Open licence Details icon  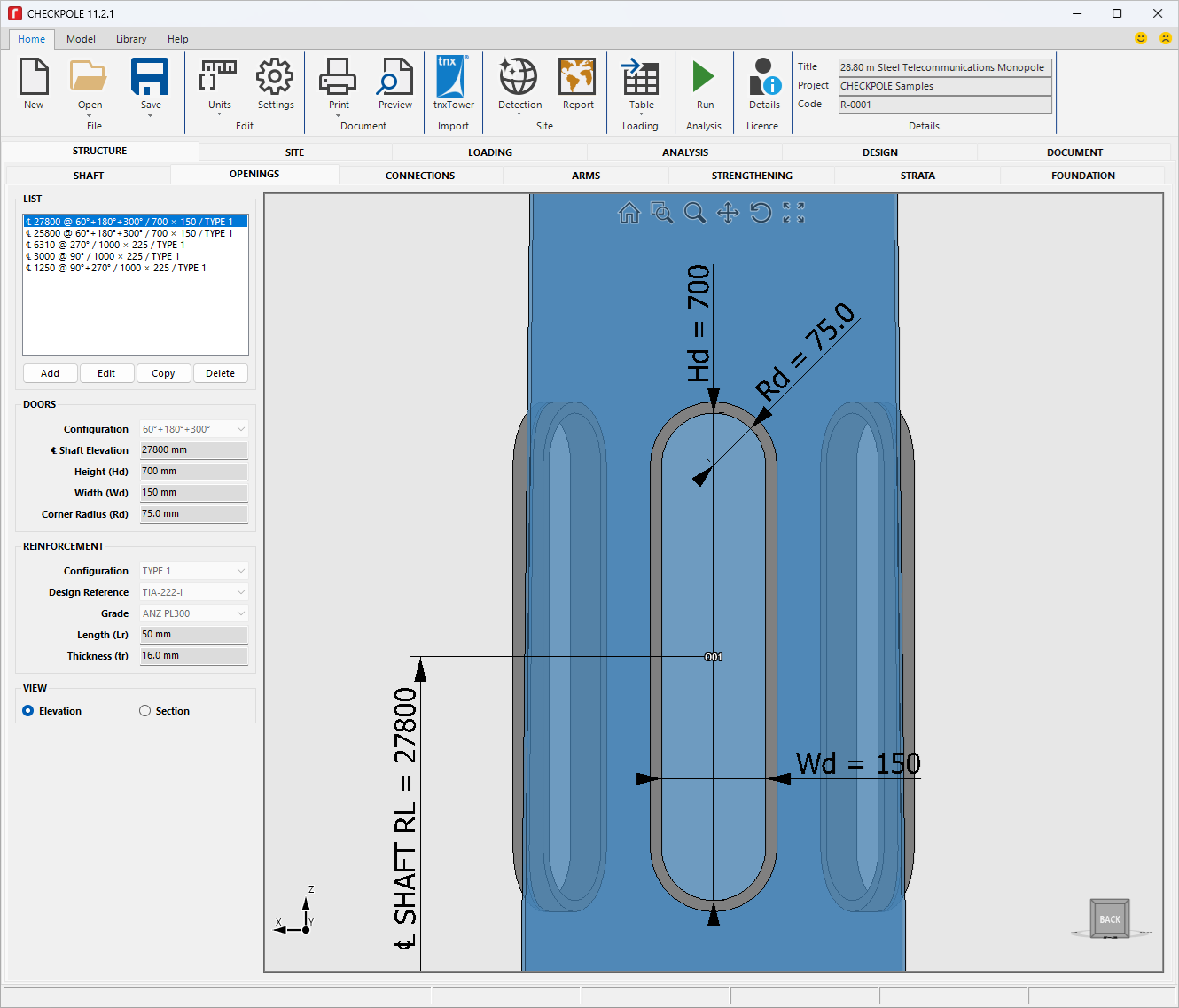(x=764, y=76)
